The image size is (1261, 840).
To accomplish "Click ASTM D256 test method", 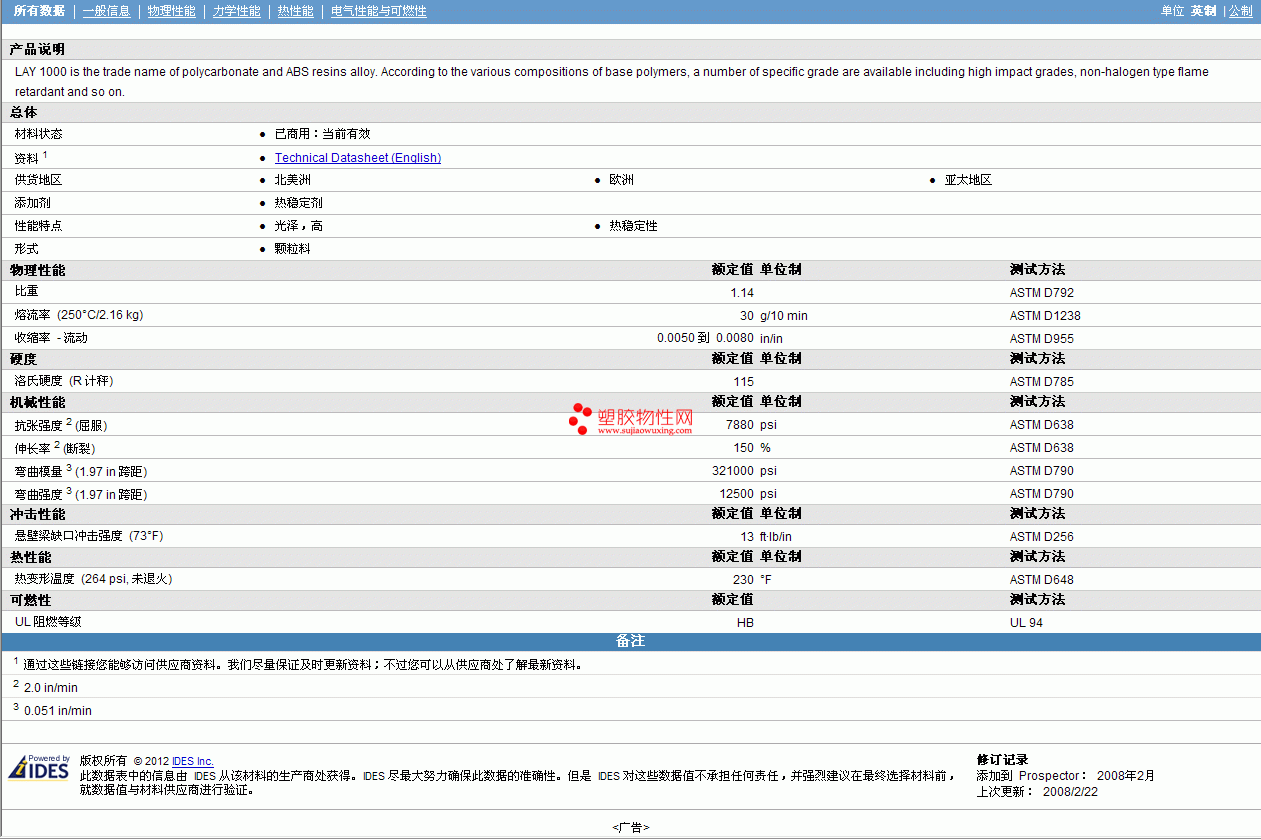I will click(1042, 537).
